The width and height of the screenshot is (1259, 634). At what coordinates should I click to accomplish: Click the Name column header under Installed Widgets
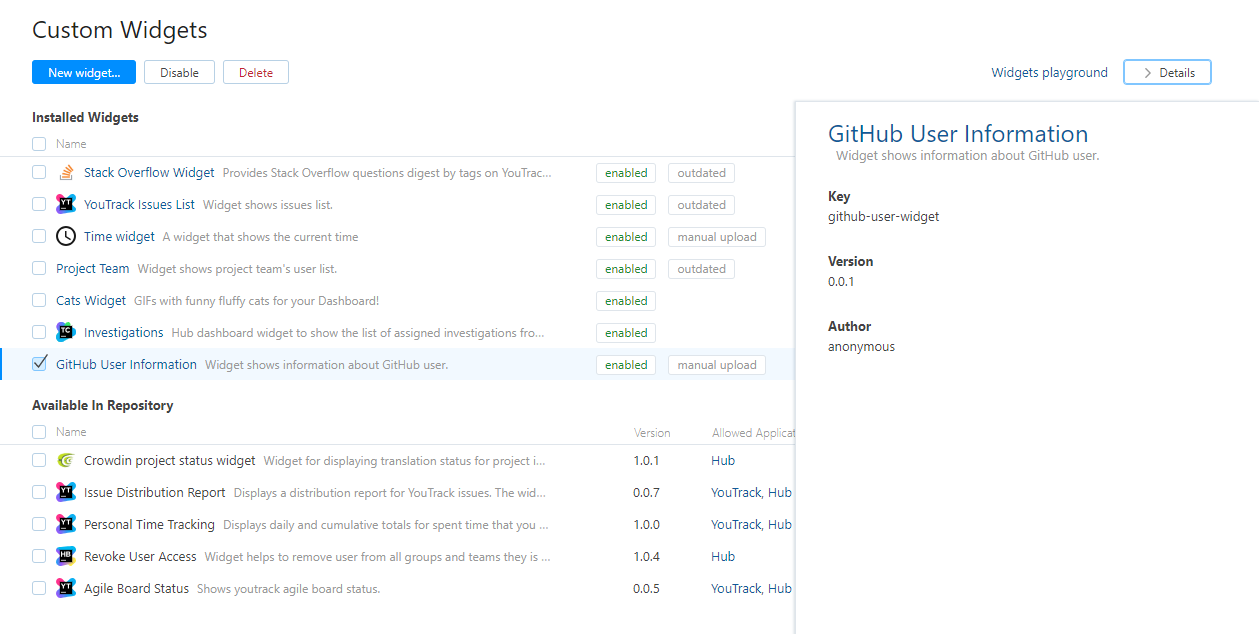tap(71, 144)
